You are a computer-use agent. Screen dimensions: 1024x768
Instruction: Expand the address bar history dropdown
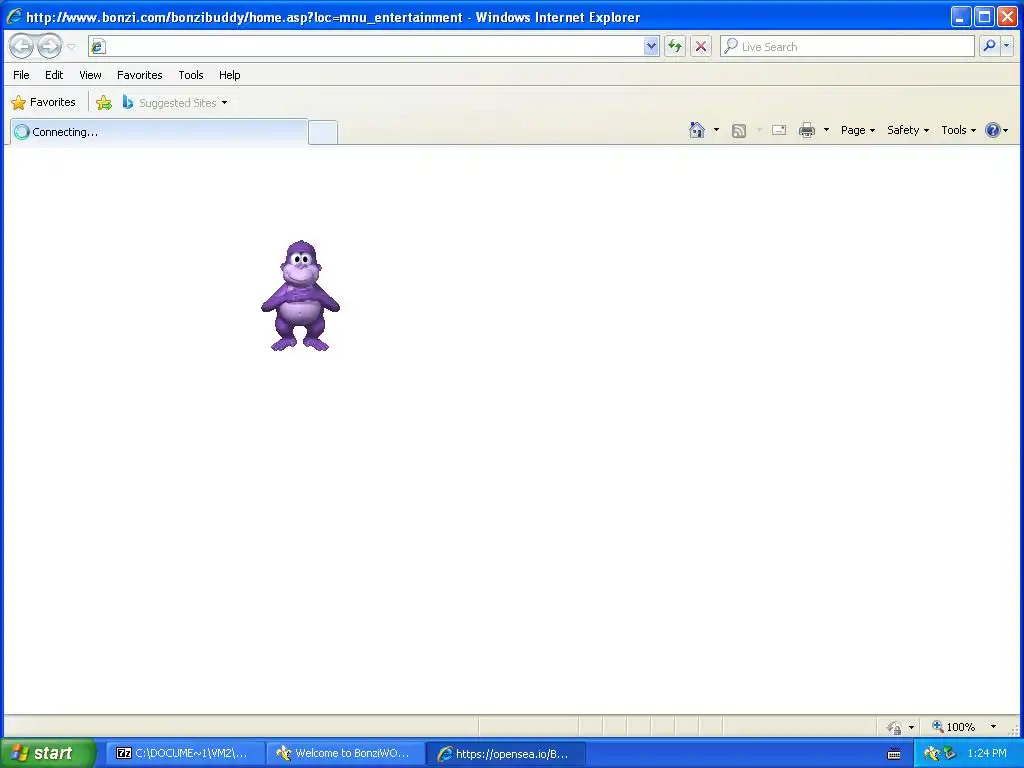[651, 46]
